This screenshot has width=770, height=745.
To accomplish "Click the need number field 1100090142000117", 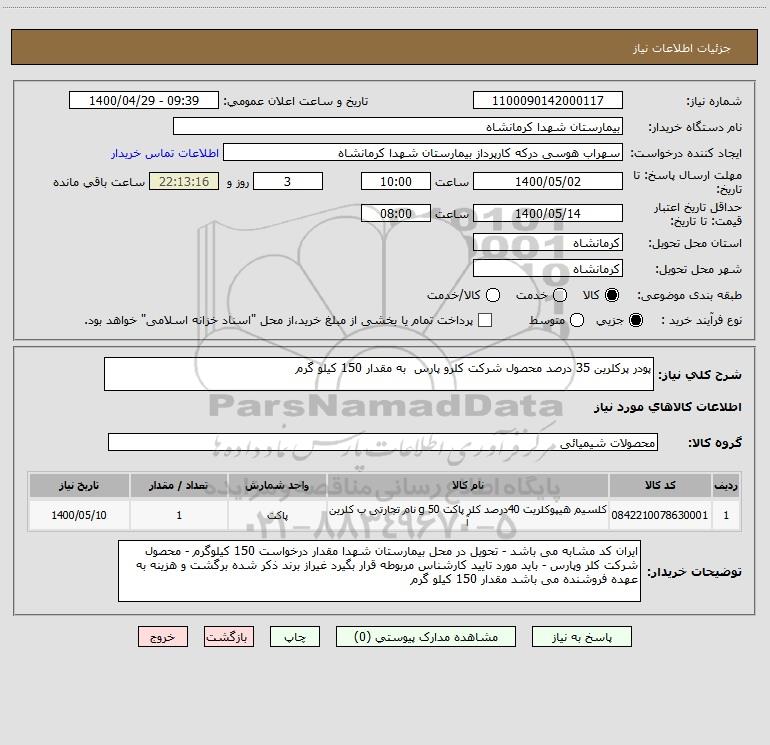I will [548, 101].
